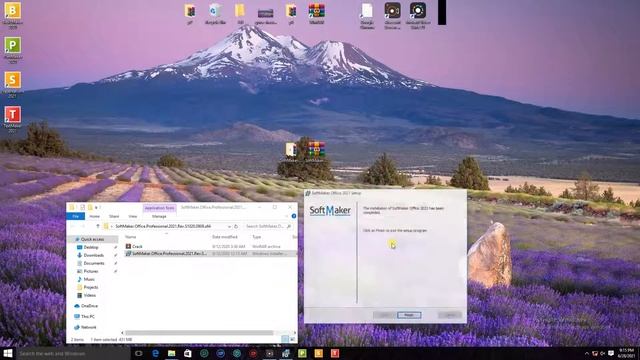Go up one folder with the up arrow
640x360 pixels.
(x=98, y=226)
